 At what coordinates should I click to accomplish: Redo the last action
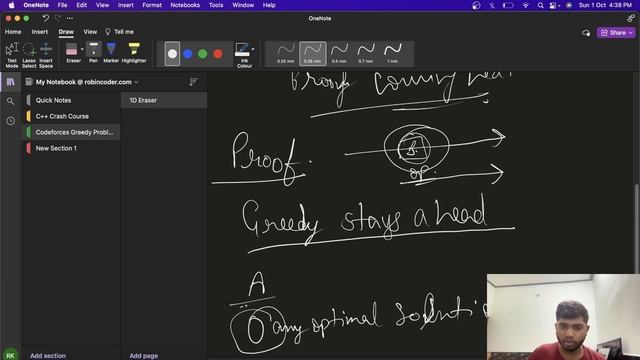pyautogui.click(x=58, y=18)
